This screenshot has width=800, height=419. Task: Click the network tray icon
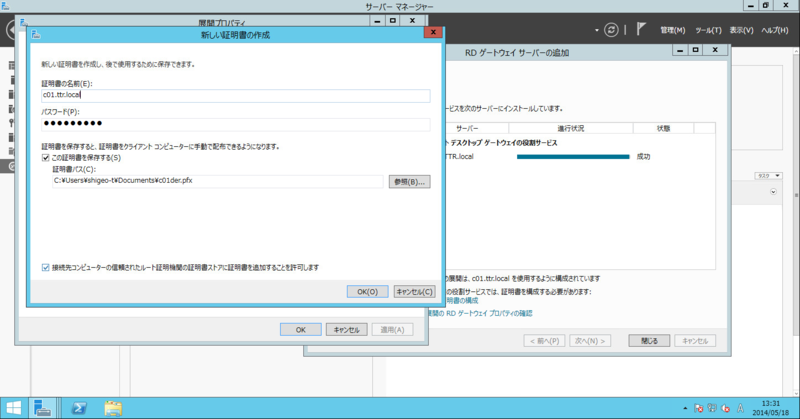point(712,408)
